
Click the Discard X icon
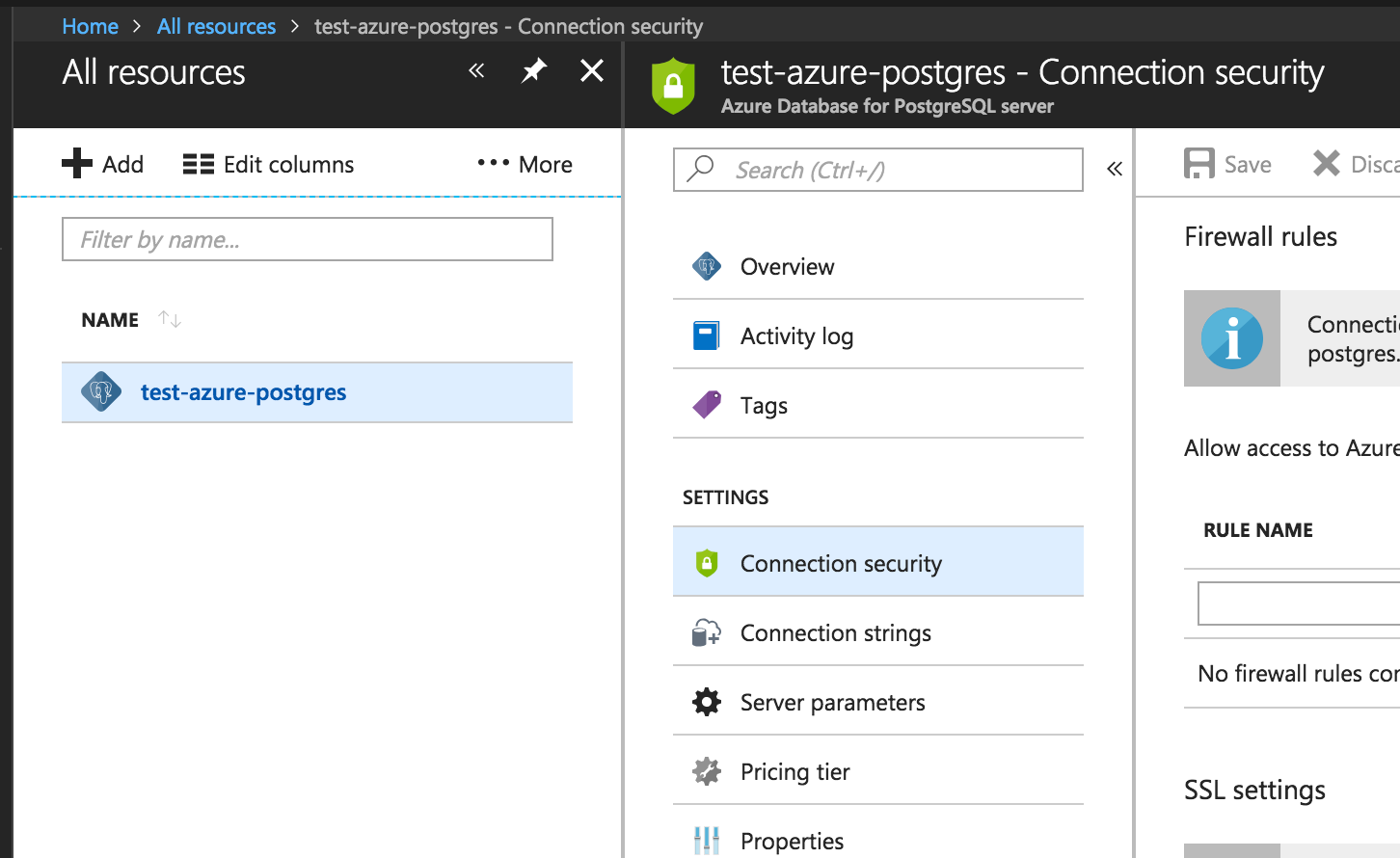pos(1327,164)
